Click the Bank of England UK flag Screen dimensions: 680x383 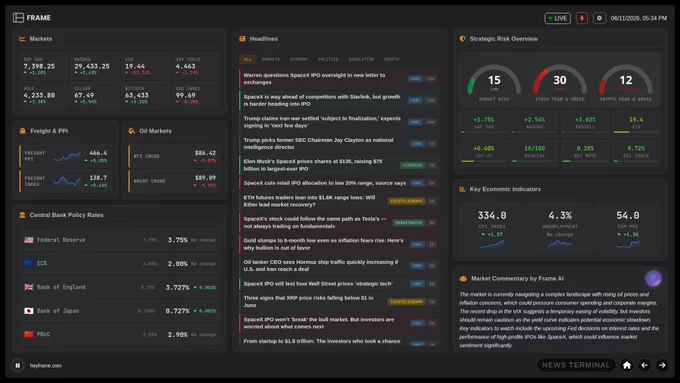click(29, 287)
